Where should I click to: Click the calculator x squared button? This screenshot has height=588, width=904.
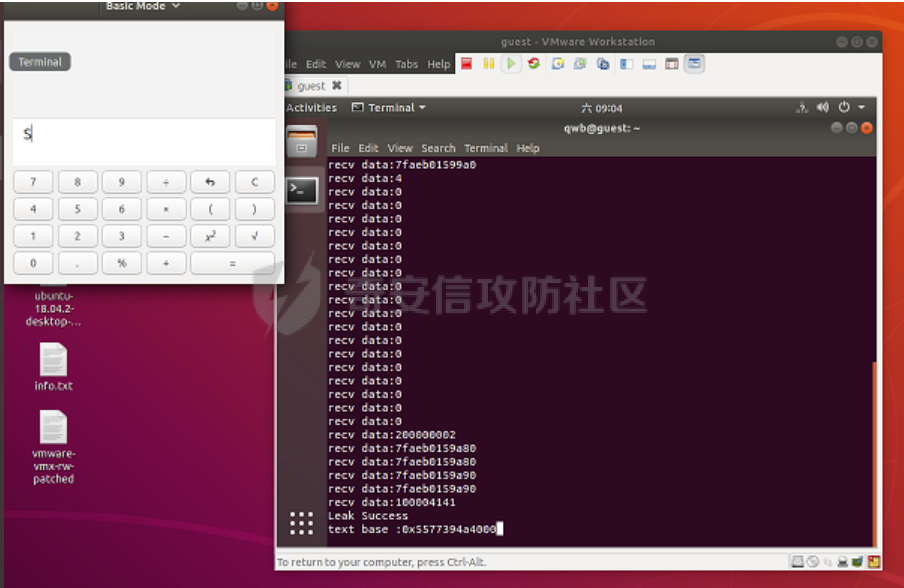point(210,236)
